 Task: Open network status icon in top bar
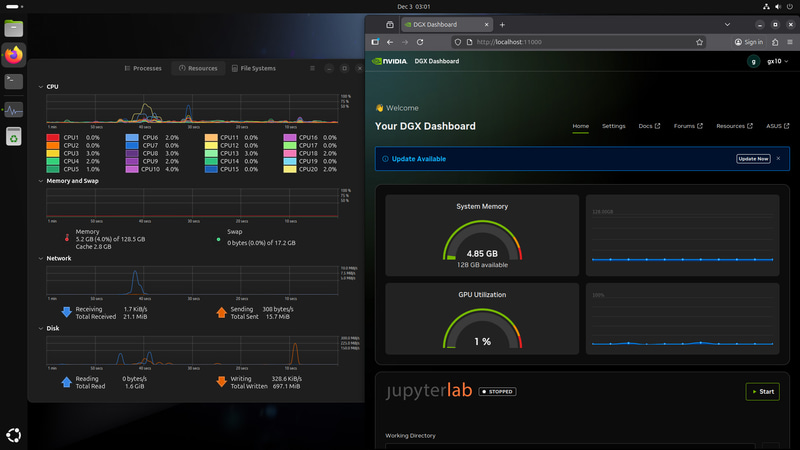click(x=766, y=7)
